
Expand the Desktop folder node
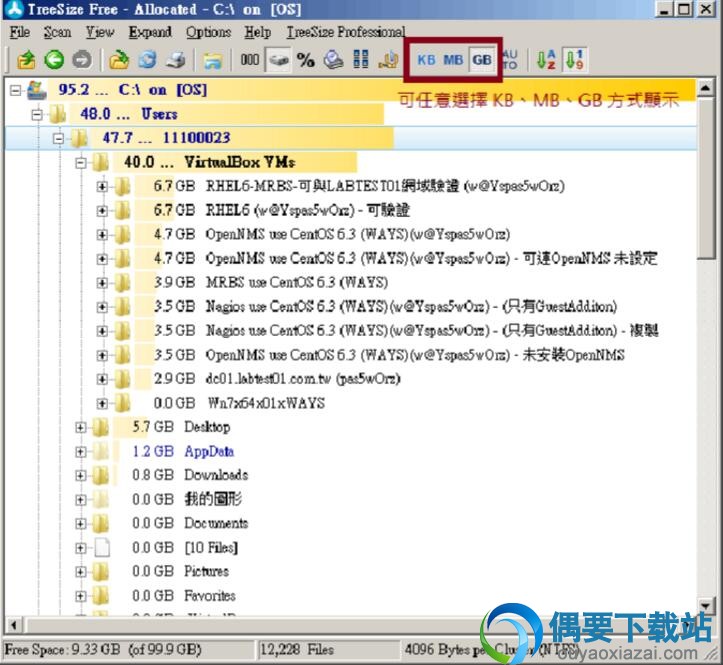[81, 428]
